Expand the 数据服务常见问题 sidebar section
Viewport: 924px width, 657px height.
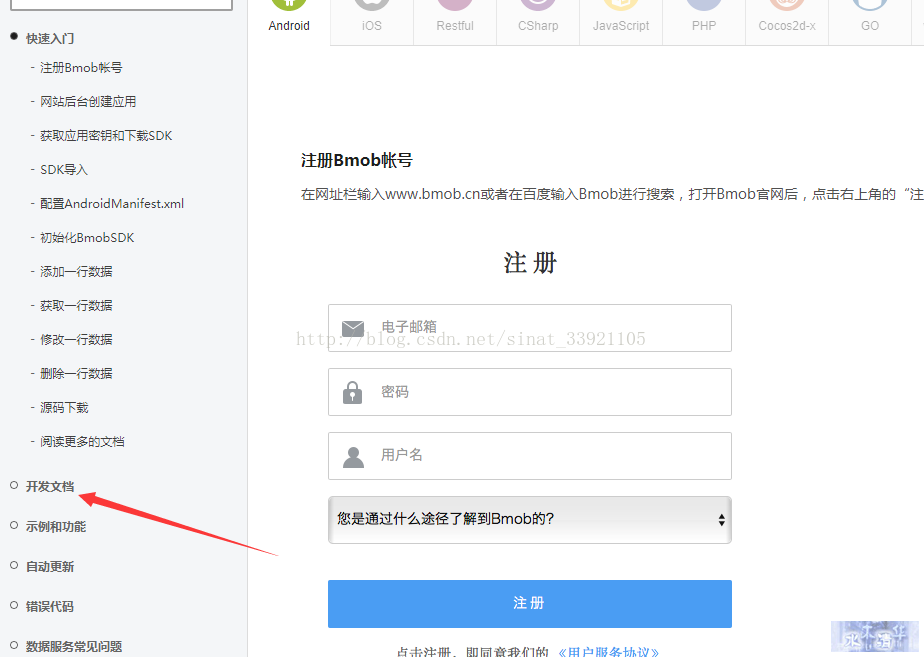point(74,646)
